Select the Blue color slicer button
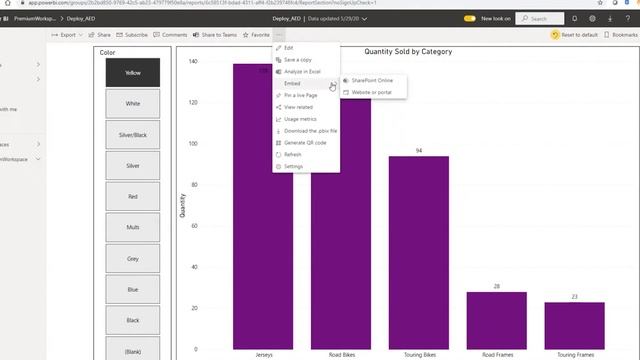640x360 pixels. 133,289
